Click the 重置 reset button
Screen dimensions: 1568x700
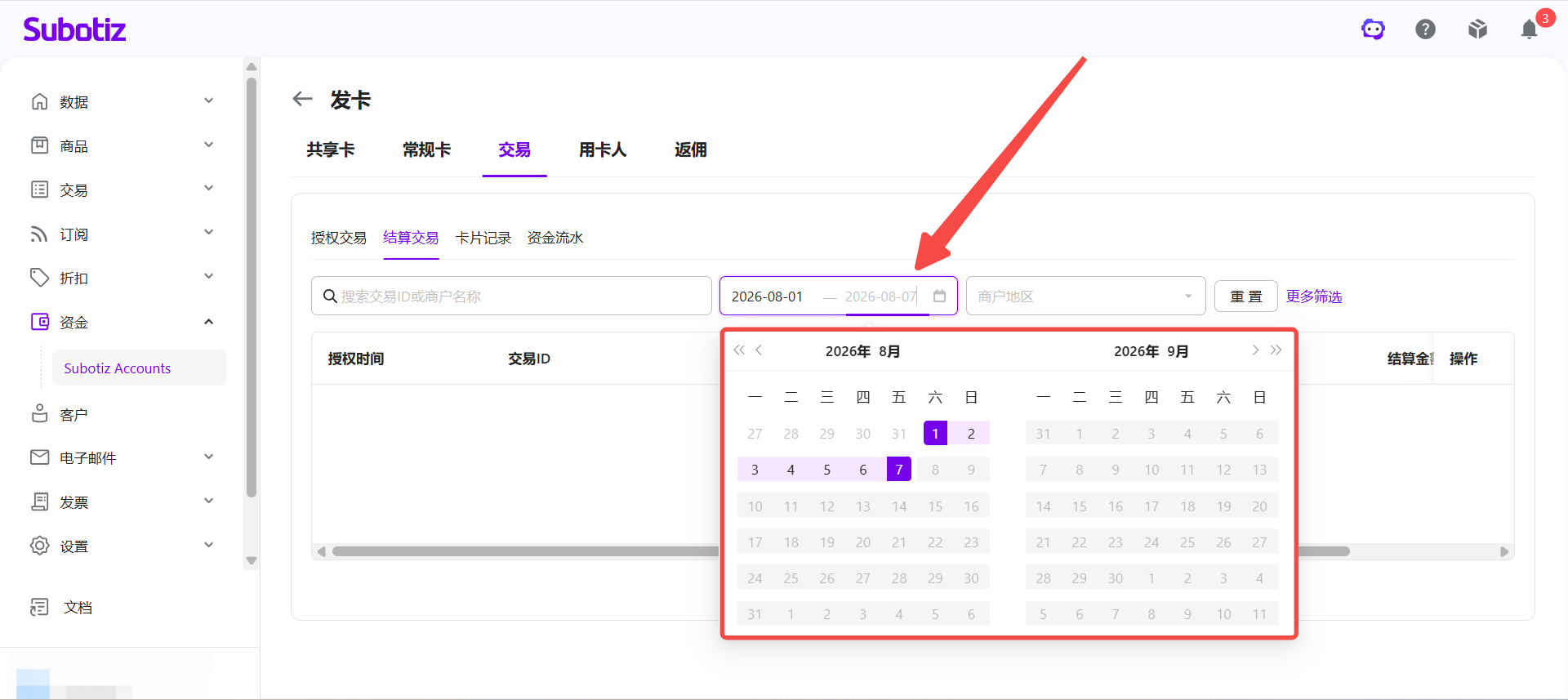pos(1246,296)
